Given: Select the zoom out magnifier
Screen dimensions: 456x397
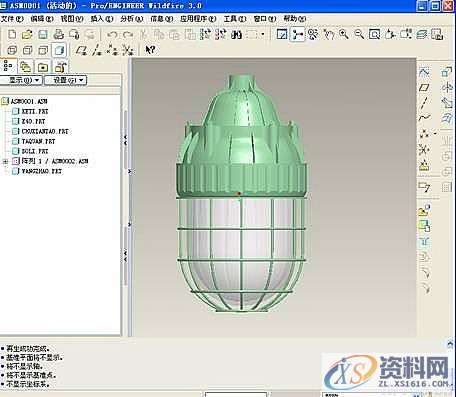Looking at the screenshot, I should coord(359,34).
